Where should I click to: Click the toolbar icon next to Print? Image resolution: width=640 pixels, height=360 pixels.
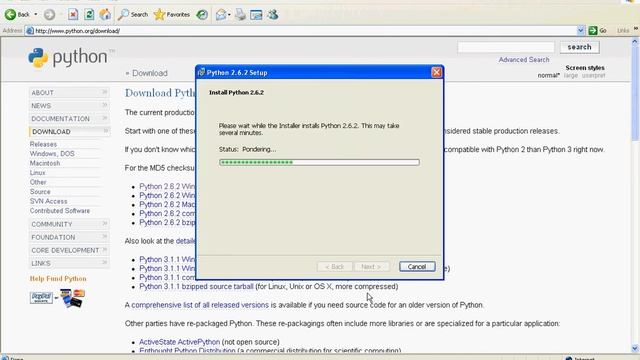click(x=256, y=15)
